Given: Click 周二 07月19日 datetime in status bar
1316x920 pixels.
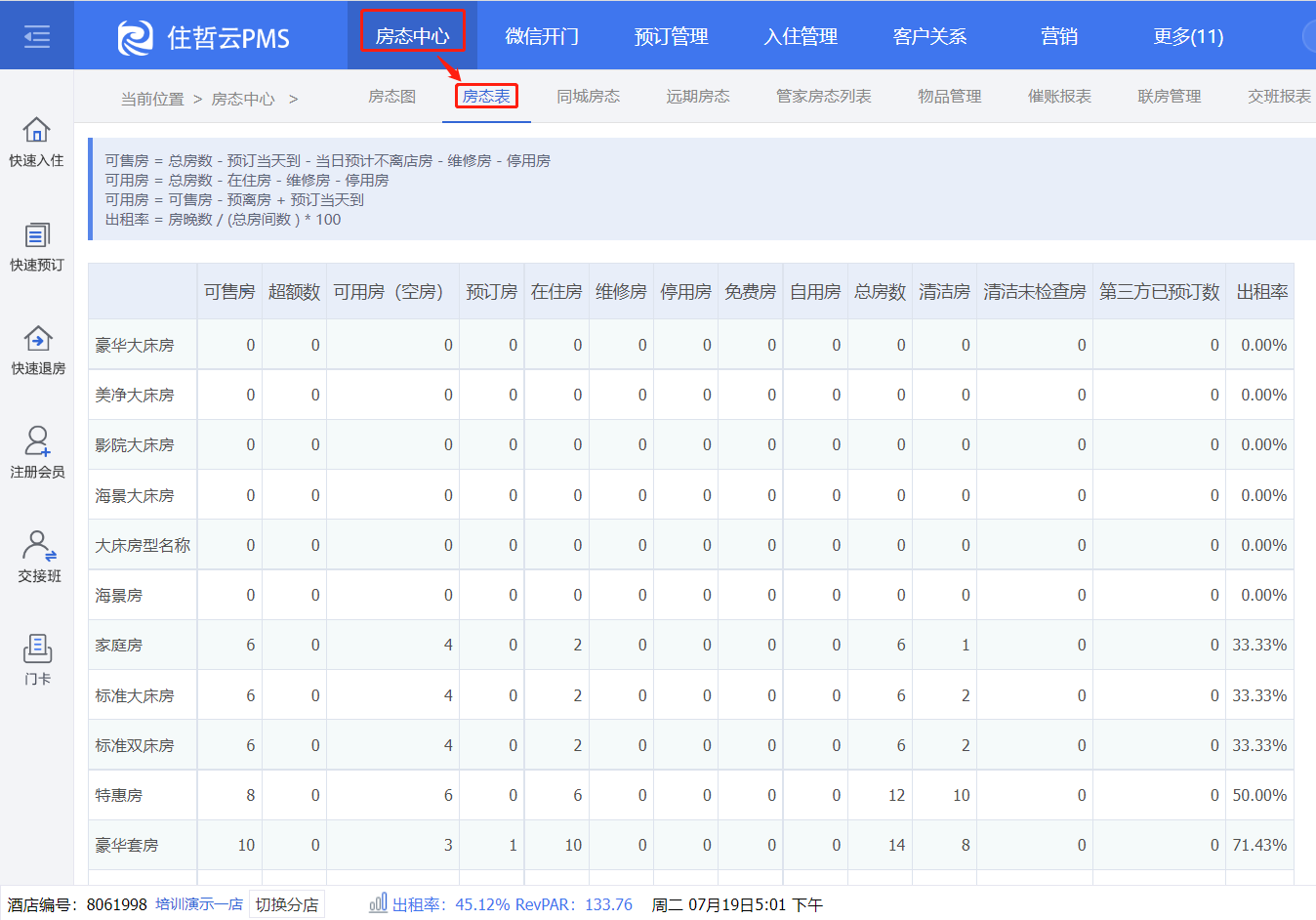Looking at the screenshot, I should click(737, 904).
